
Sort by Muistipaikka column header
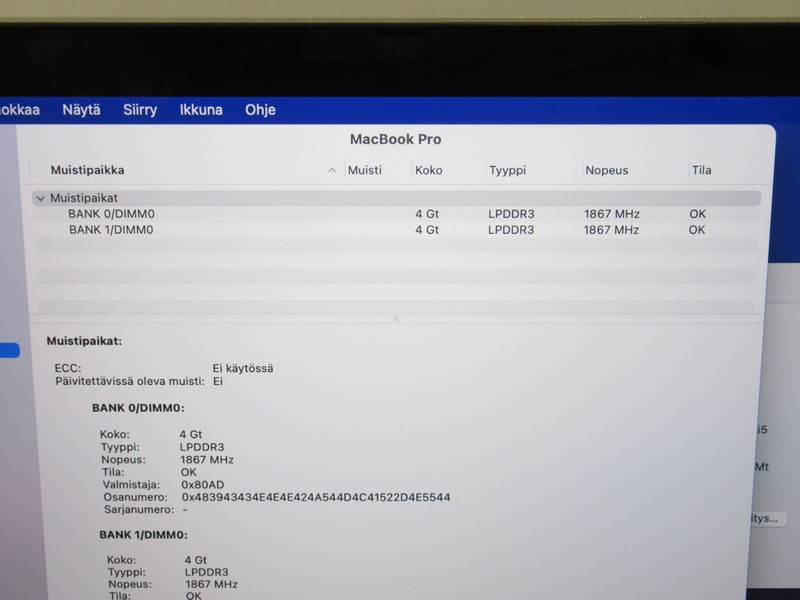point(87,170)
